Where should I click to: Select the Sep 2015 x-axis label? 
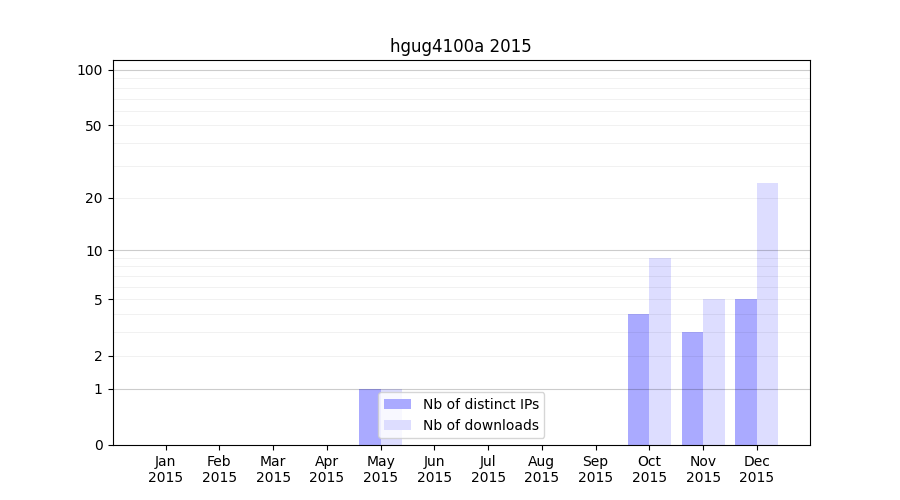coord(595,469)
